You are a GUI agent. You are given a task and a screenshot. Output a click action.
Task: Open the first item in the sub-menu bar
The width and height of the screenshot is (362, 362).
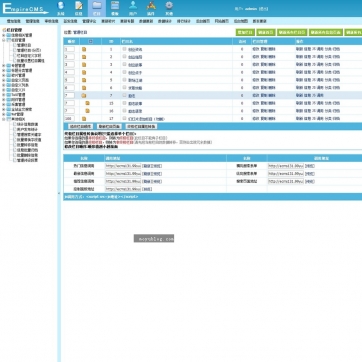pyautogui.click(x=14, y=21)
